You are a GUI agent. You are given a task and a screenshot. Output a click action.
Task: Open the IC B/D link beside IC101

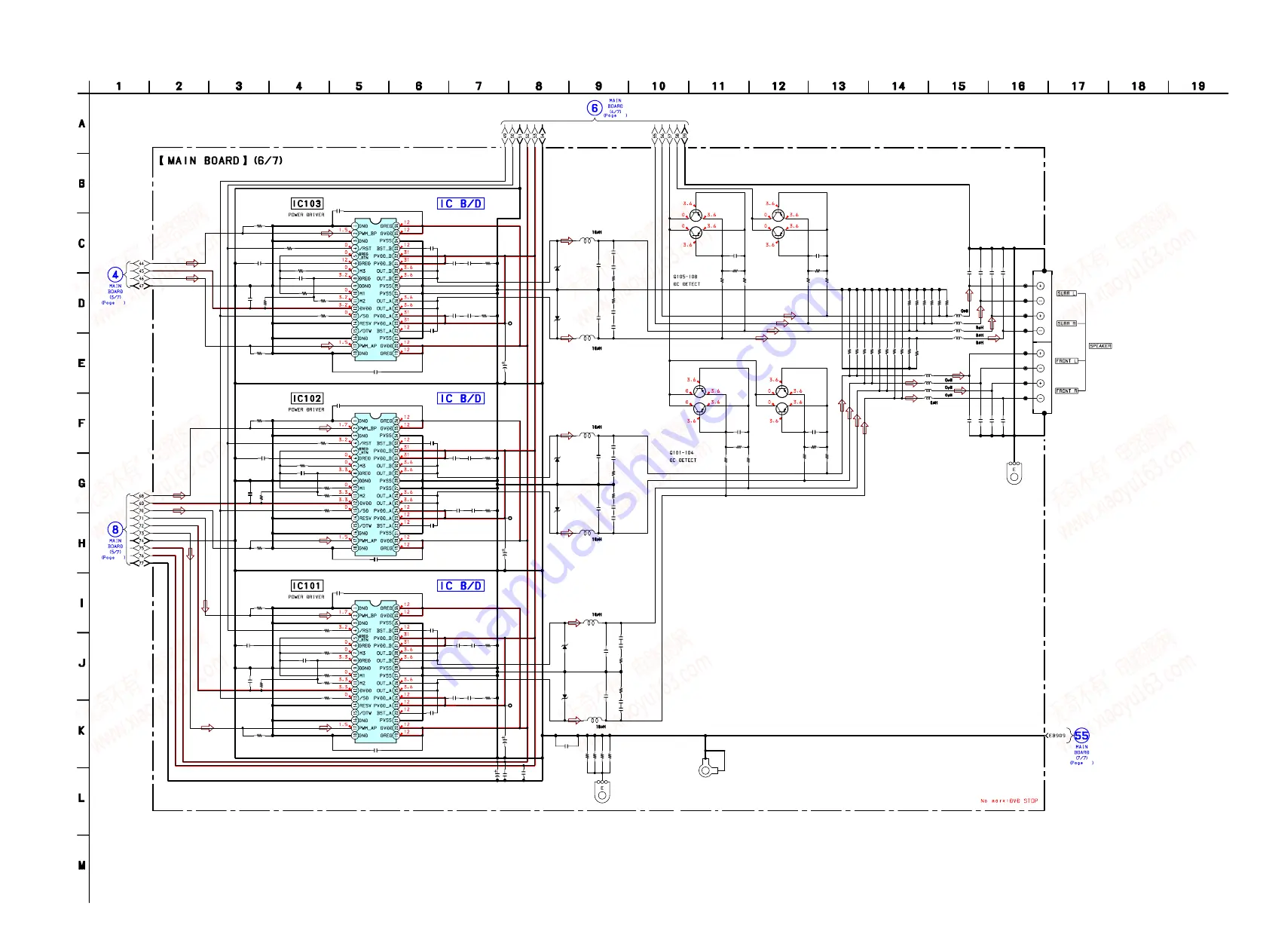pyautogui.click(x=460, y=586)
